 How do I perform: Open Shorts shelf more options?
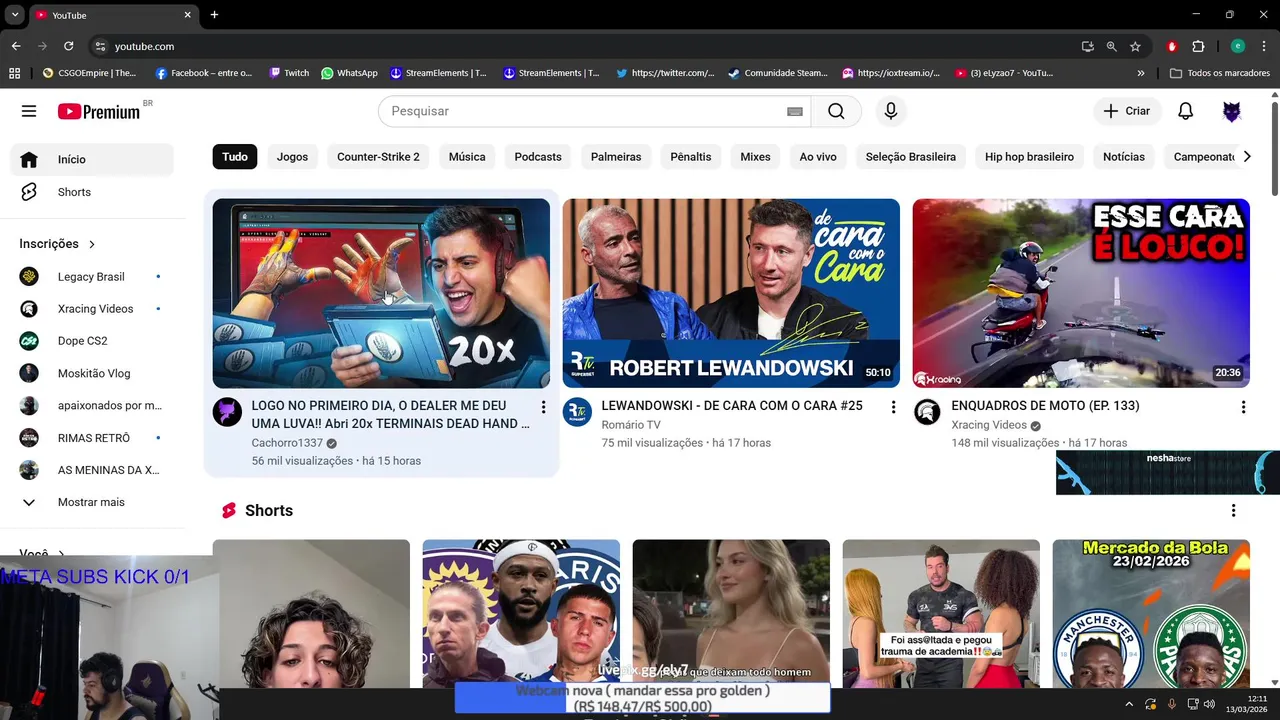(x=1233, y=510)
